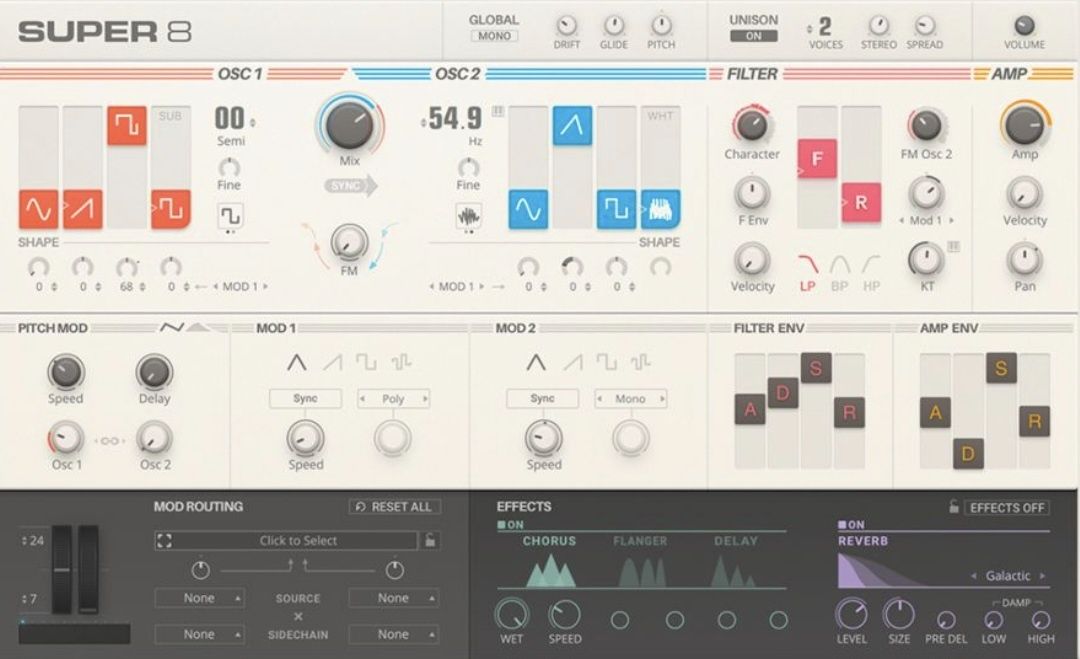Toggle Reverb ON switch

click(851, 525)
